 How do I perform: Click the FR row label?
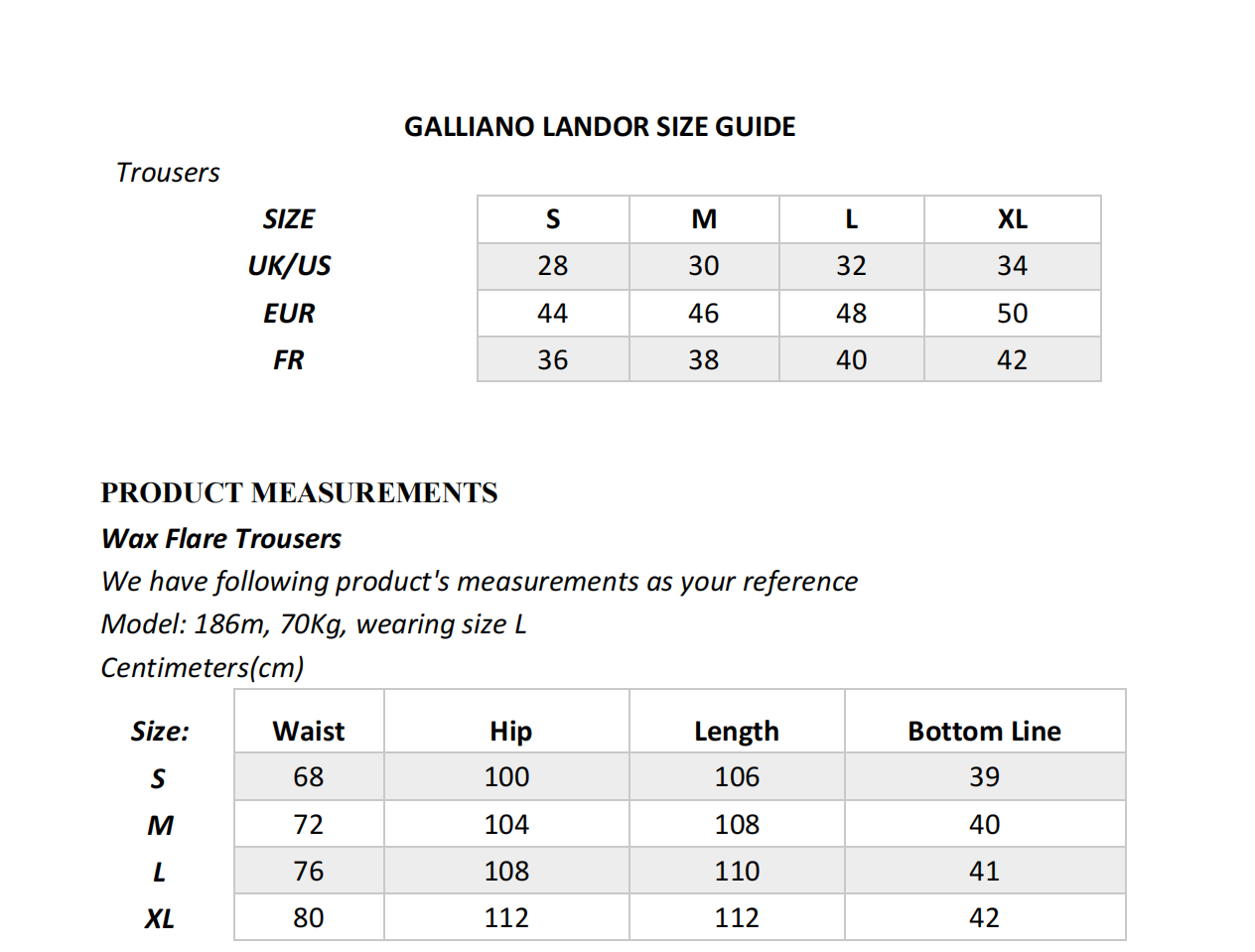288,360
